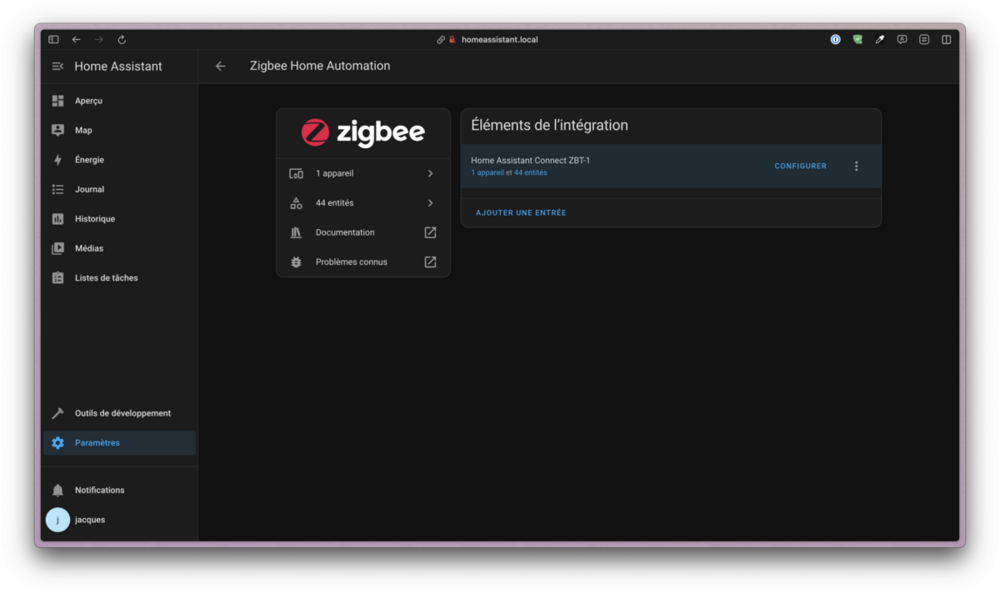Viewport: 1000px width, 593px height.
Task: Open the Journal list icon
Action: (x=58, y=189)
